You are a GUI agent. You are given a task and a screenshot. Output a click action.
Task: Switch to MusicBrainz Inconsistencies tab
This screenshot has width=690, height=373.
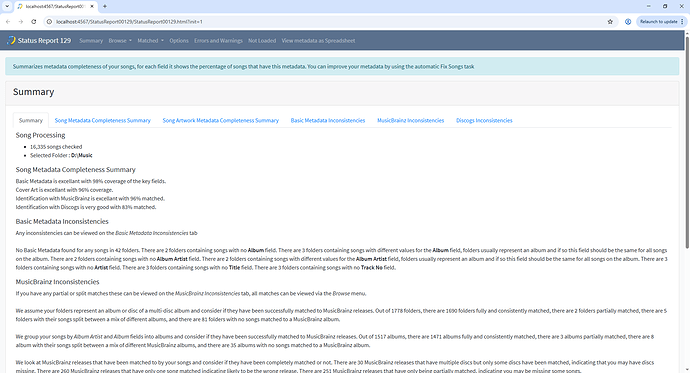click(411, 121)
